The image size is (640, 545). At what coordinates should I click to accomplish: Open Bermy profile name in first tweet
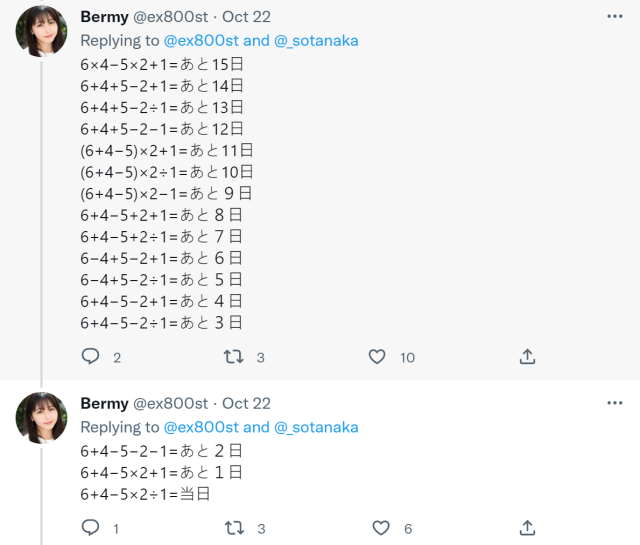[x=104, y=17]
